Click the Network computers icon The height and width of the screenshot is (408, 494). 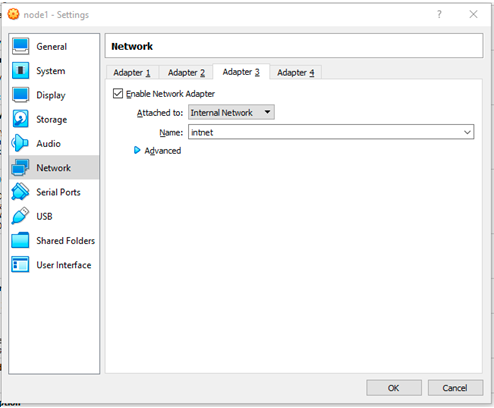click(20, 167)
